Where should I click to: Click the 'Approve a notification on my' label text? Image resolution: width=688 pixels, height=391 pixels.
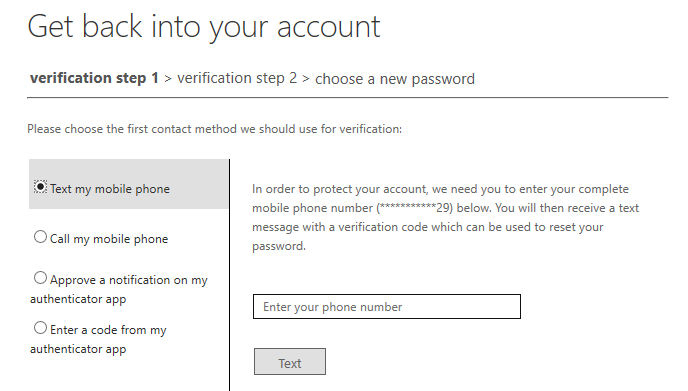(x=129, y=280)
